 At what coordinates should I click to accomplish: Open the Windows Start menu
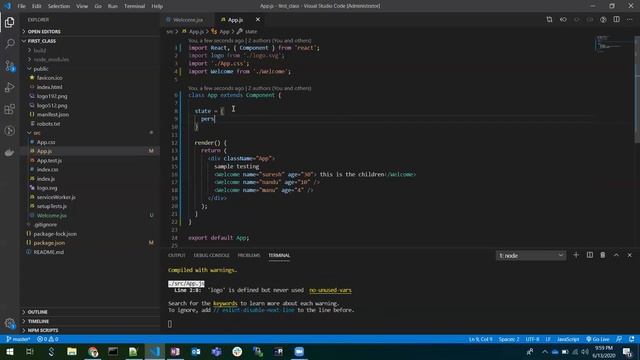click(x=9, y=352)
